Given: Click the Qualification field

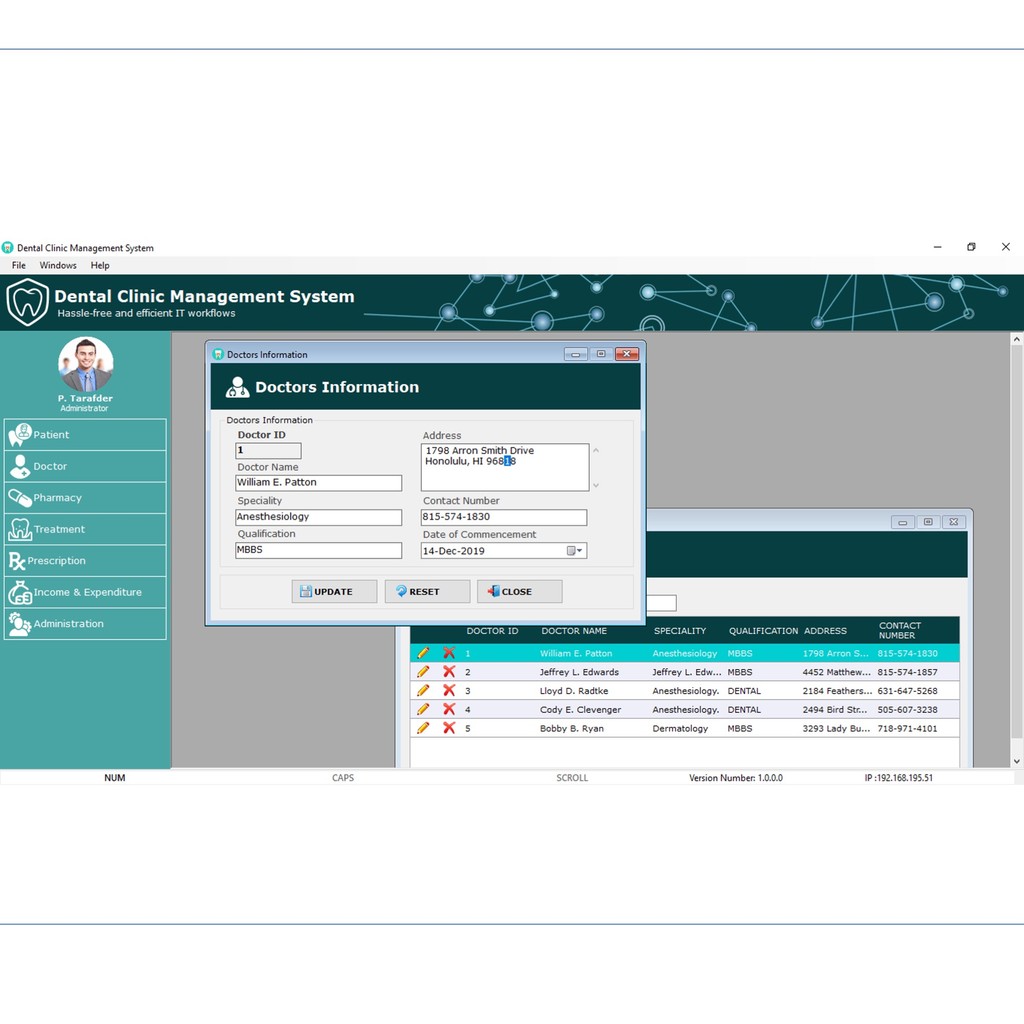Looking at the screenshot, I should pos(319,551).
